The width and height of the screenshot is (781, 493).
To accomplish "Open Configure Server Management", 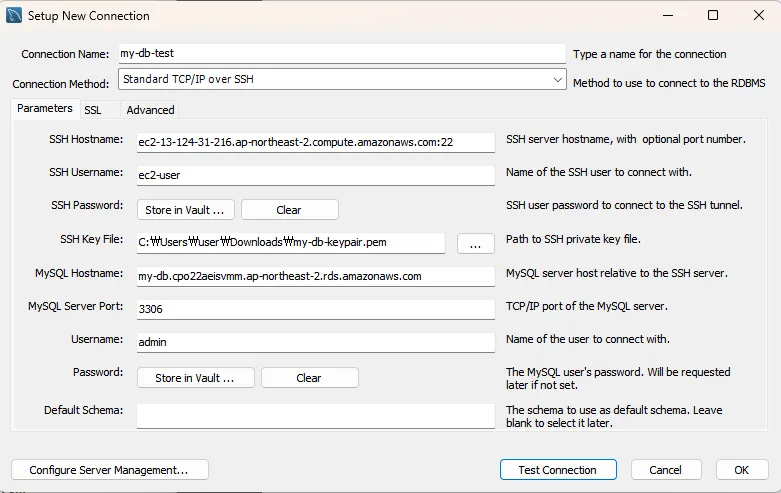I will click(109, 470).
